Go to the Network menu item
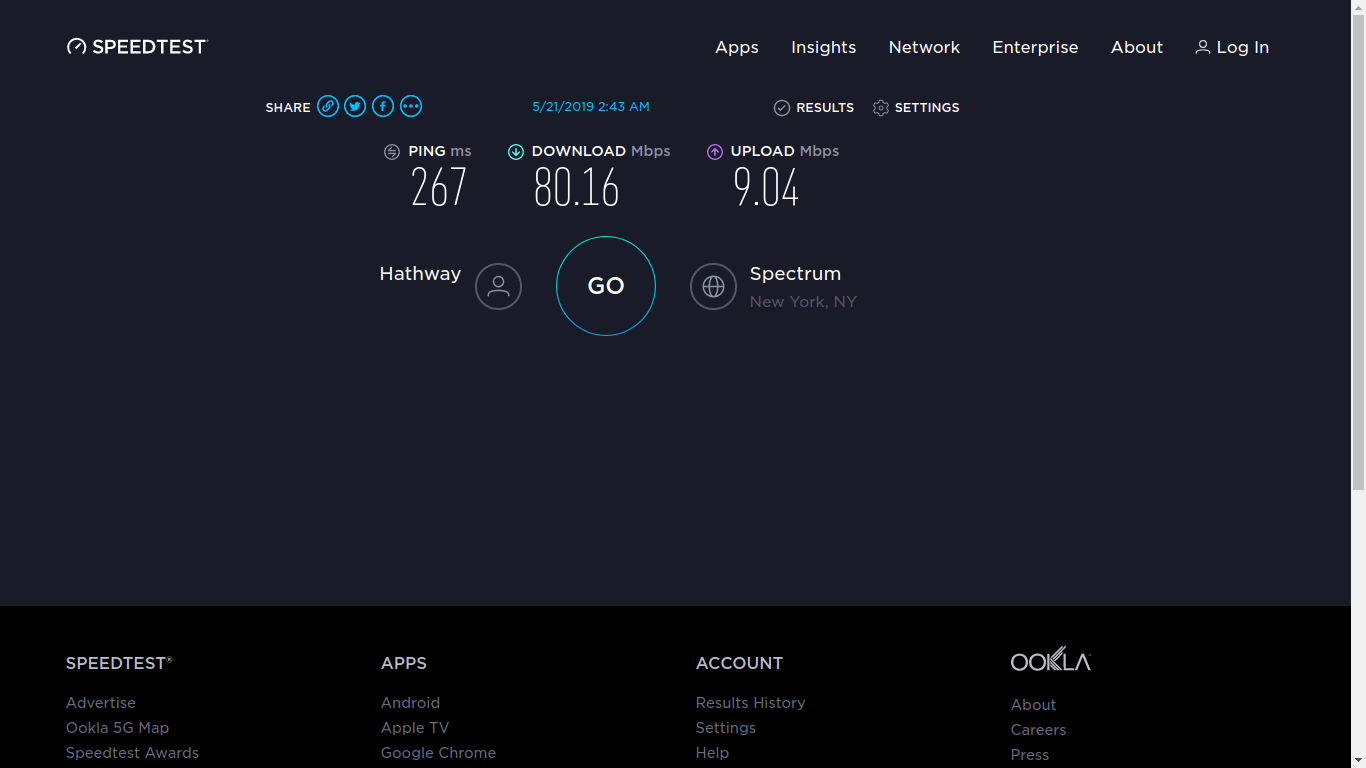This screenshot has height=768, width=1366. [924, 47]
